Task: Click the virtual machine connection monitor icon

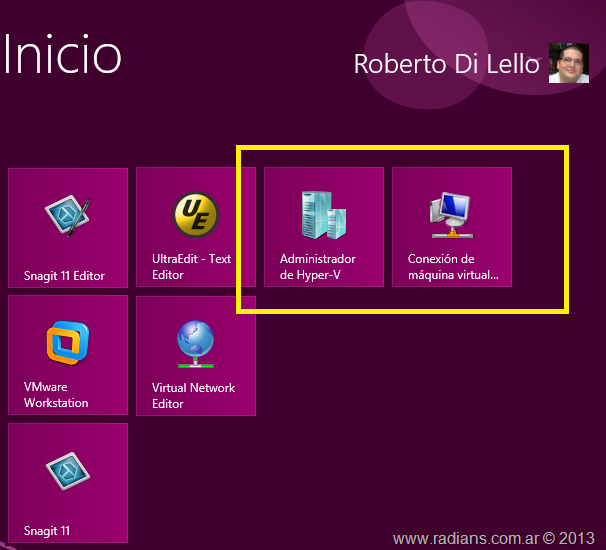Action: [x=451, y=214]
